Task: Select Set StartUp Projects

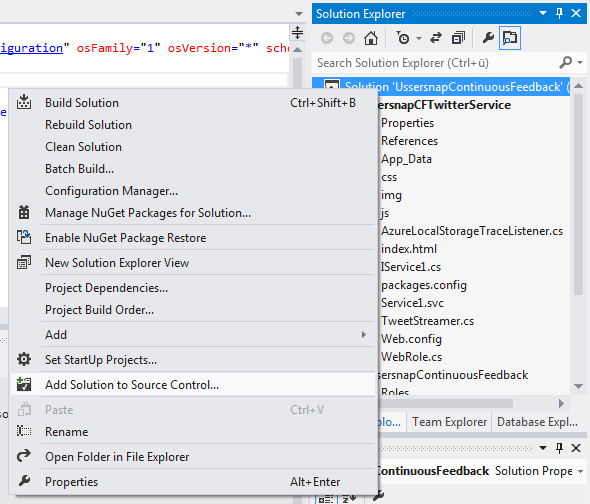Action: [x=193, y=359]
